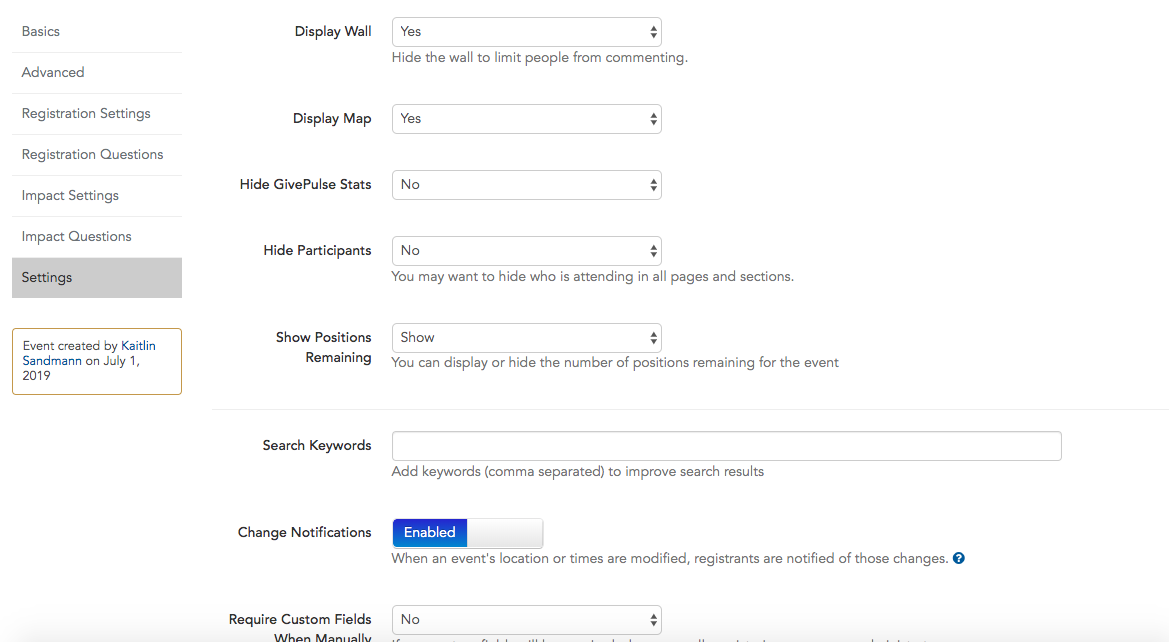Screen dimensions: 1169x642
Task: Click the 'You can display or hide' hint
Action: pos(615,362)
